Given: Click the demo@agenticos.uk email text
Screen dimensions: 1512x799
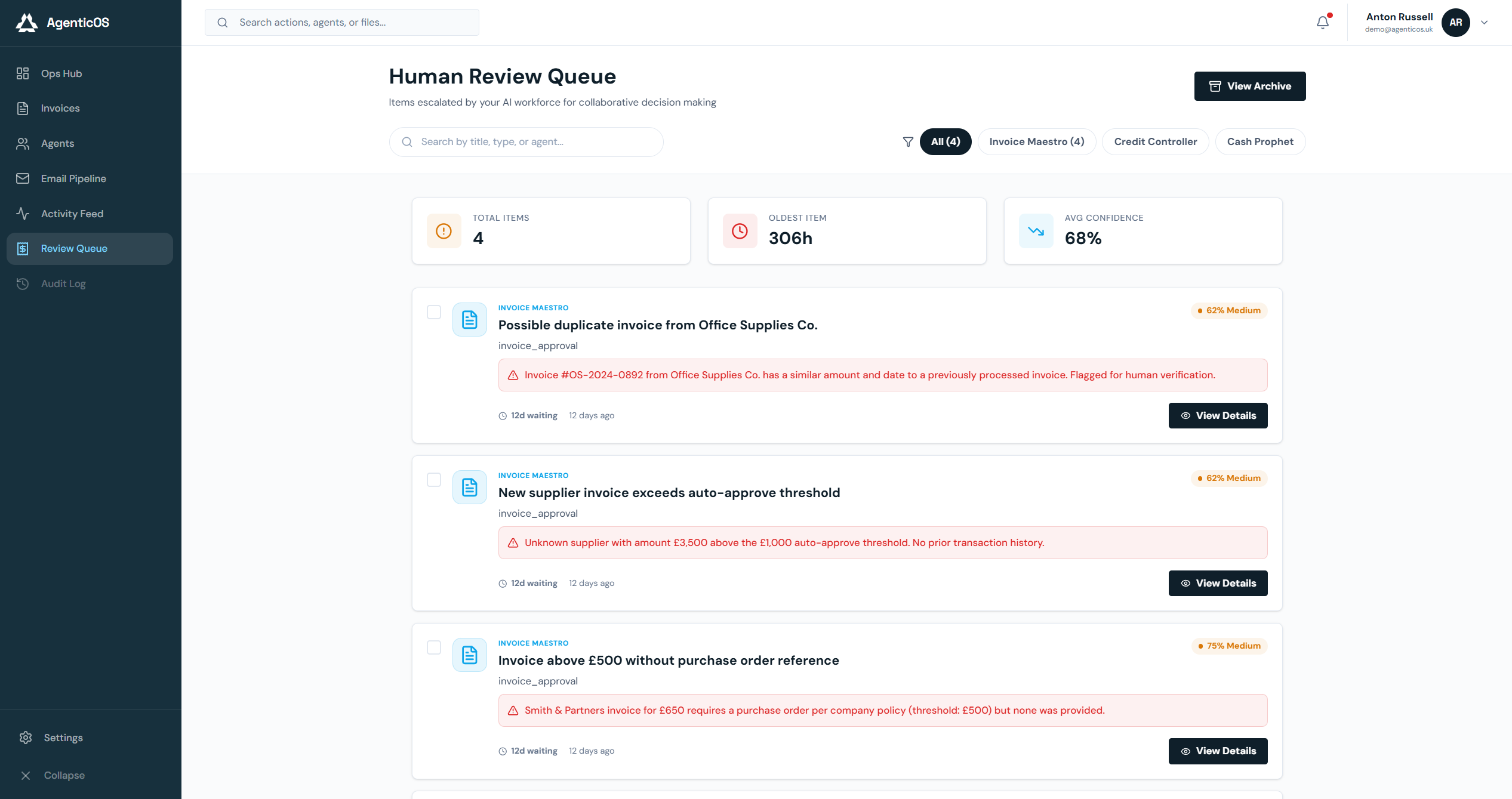Looking at the screenshot, I should 1399,30.
